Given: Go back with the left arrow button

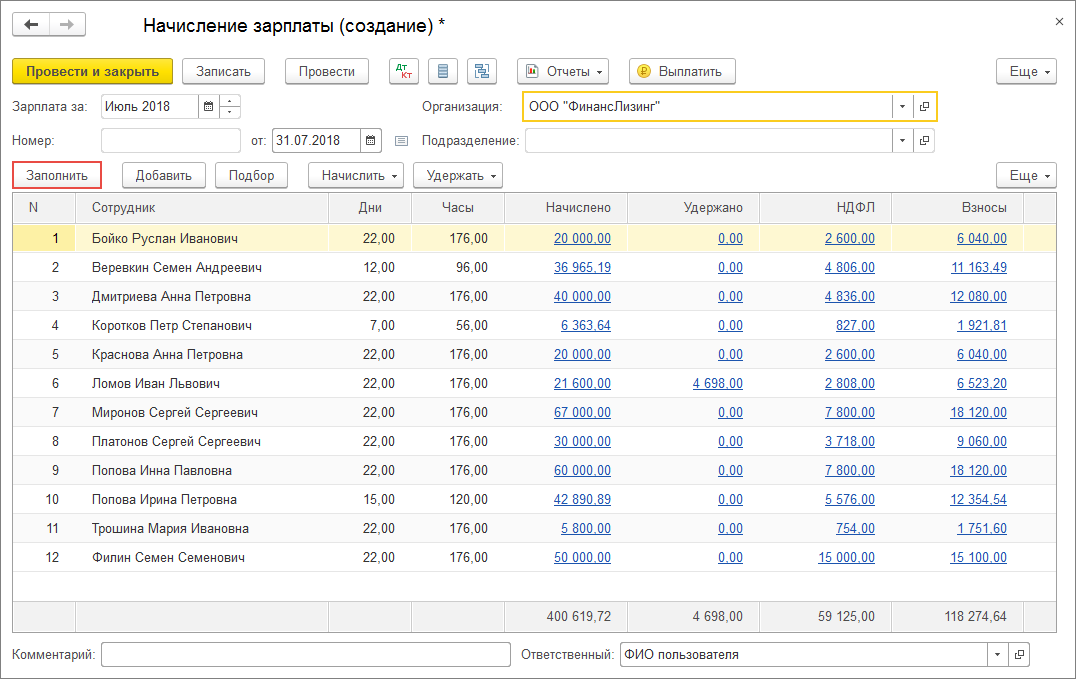Looking at the screenshot, I should 31,25.
